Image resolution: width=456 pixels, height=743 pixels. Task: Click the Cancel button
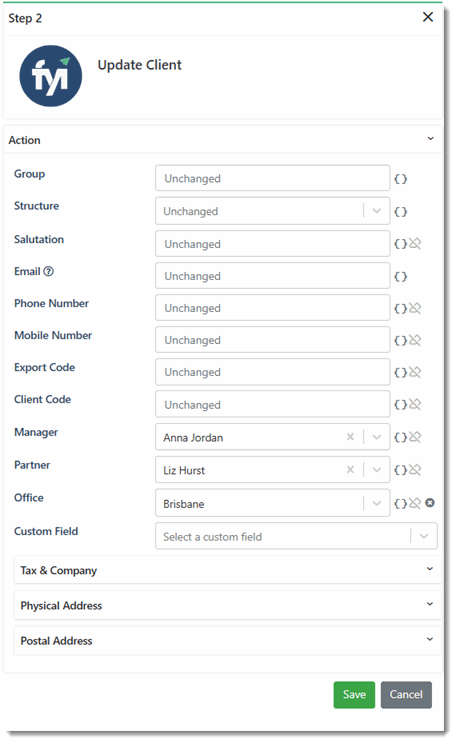click(x=406, y=695)
